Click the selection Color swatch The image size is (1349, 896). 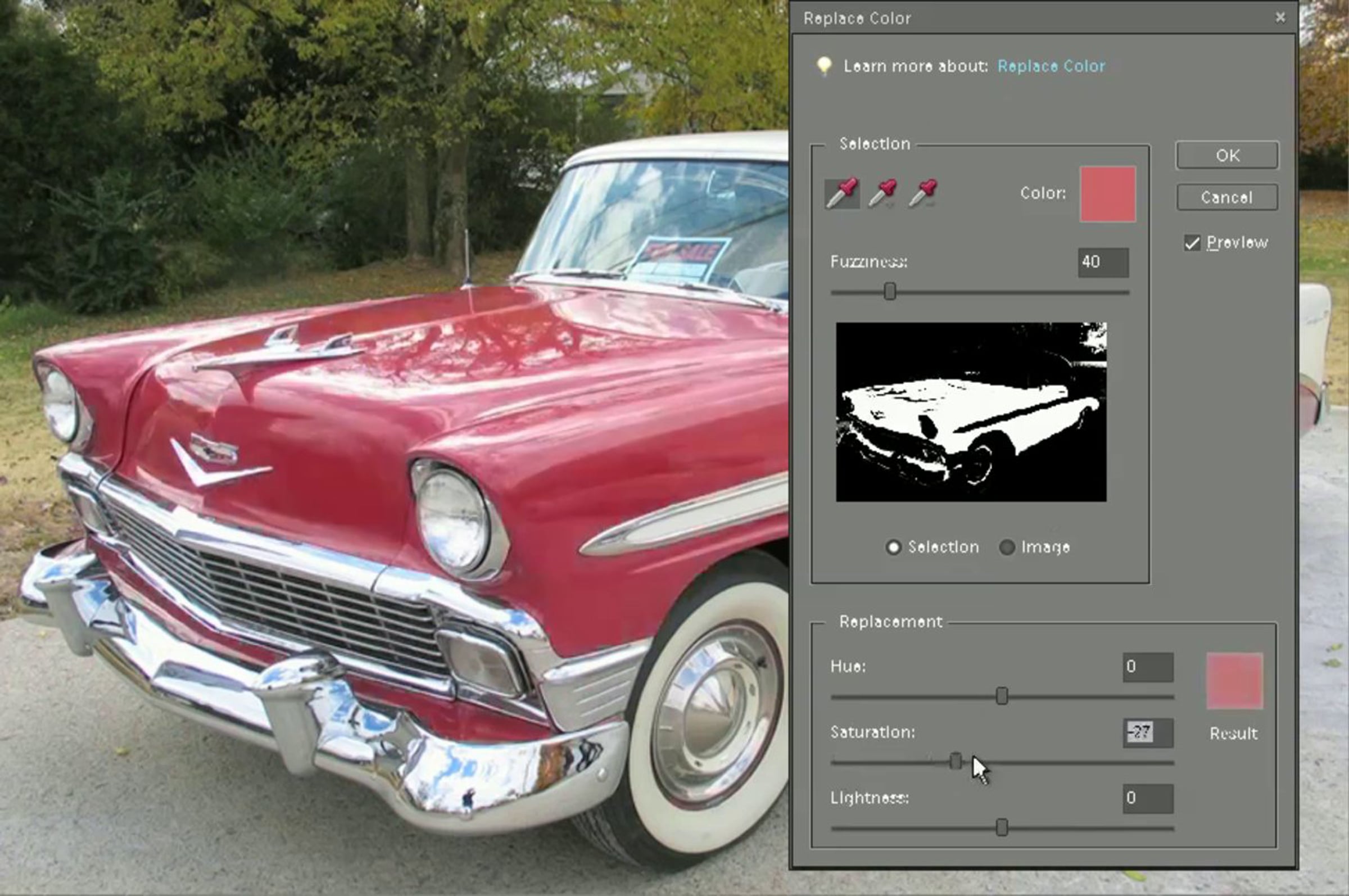[1107, 194]
